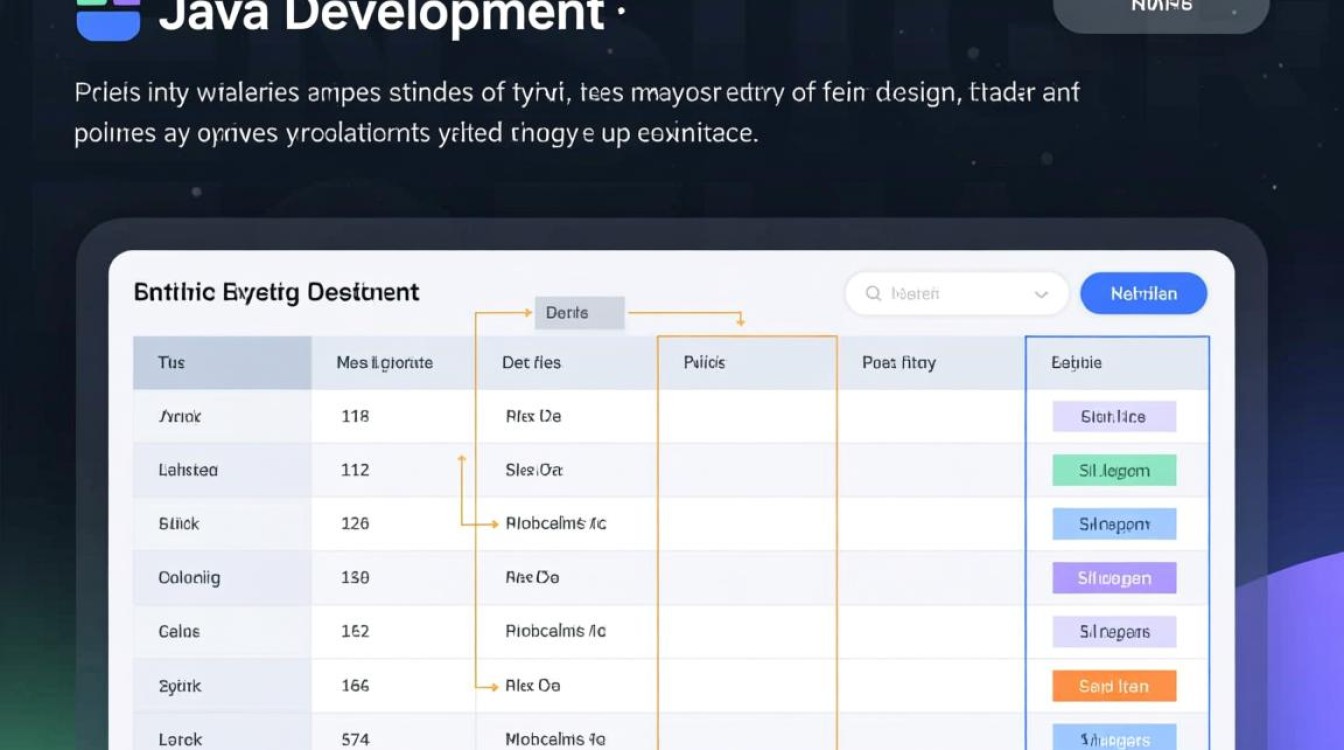Click the gray pill button at top right
The image size is (1344, 750).
pyautogui.click(x=1161, y=10)
